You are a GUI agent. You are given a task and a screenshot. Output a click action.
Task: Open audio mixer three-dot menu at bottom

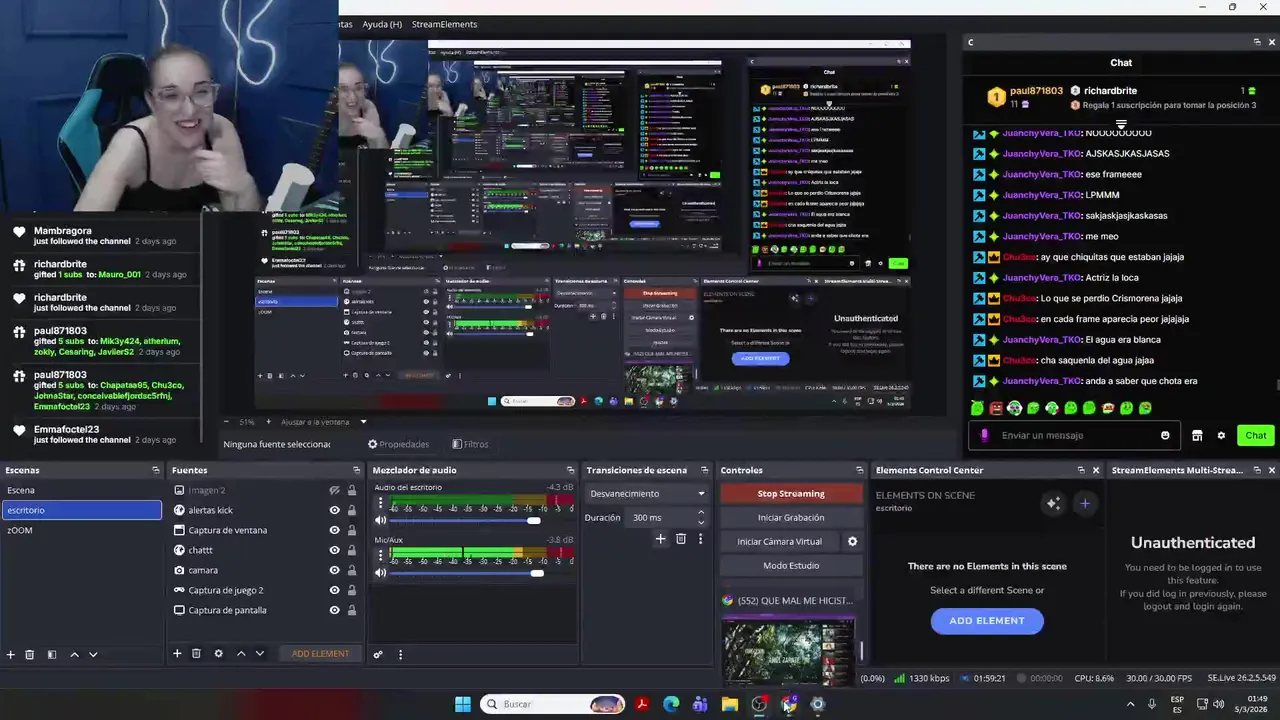tap(400, 655)
